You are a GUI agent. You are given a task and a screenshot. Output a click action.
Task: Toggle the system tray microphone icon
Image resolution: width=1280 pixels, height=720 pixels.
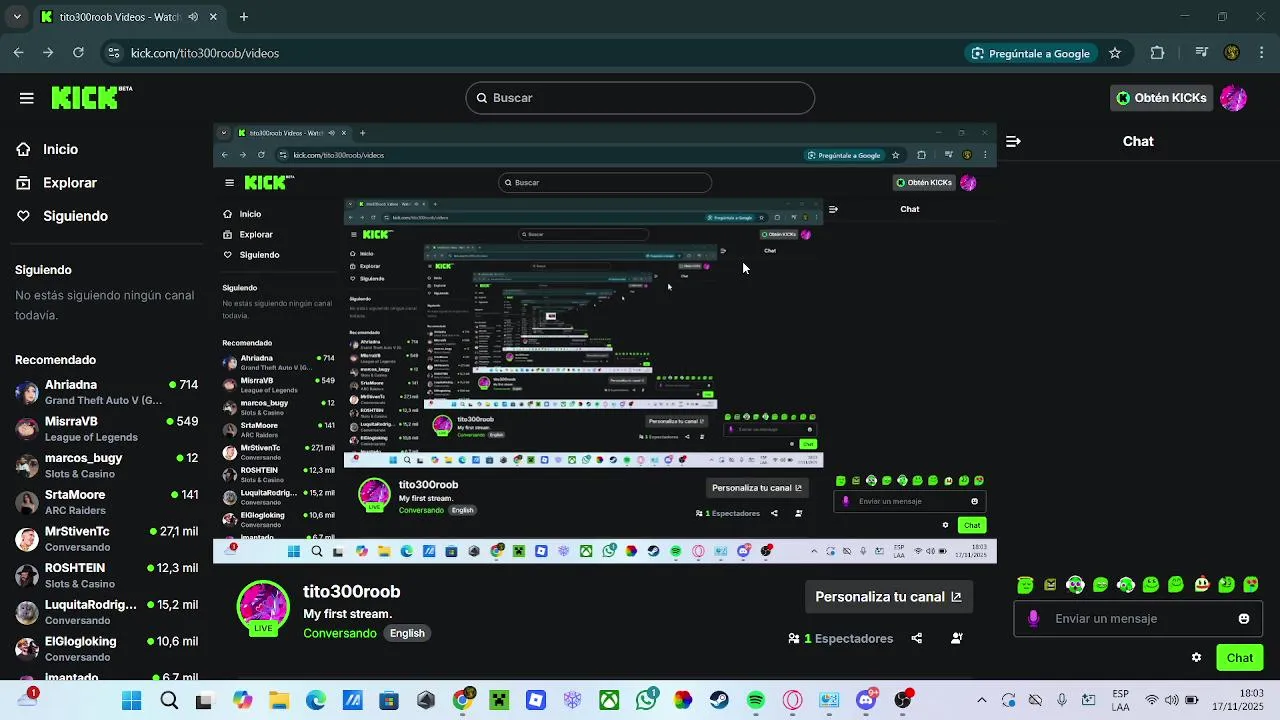(1062, 701)
